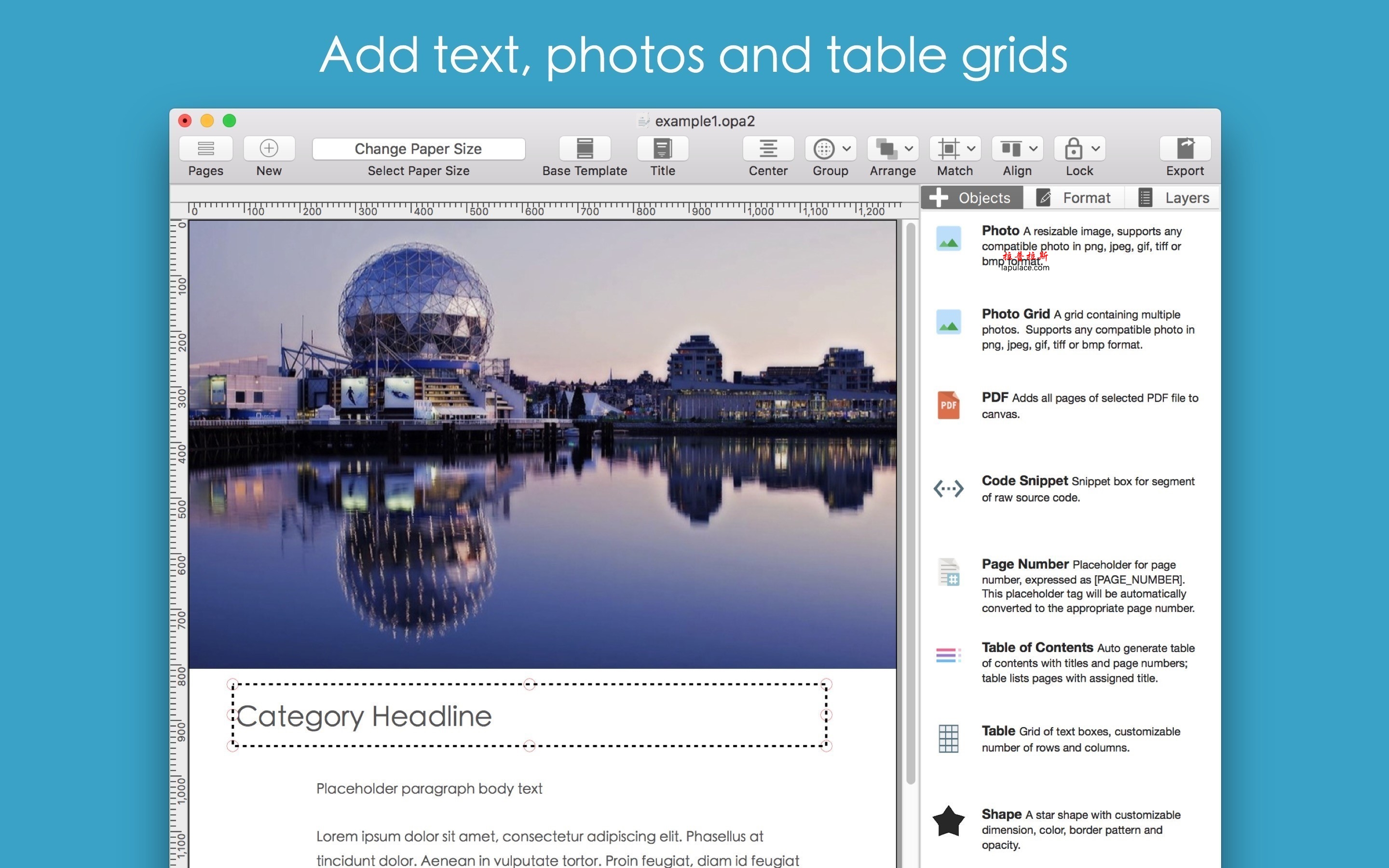
Task: Insert a Page Number placeholder
Action: tap(949, 572)
